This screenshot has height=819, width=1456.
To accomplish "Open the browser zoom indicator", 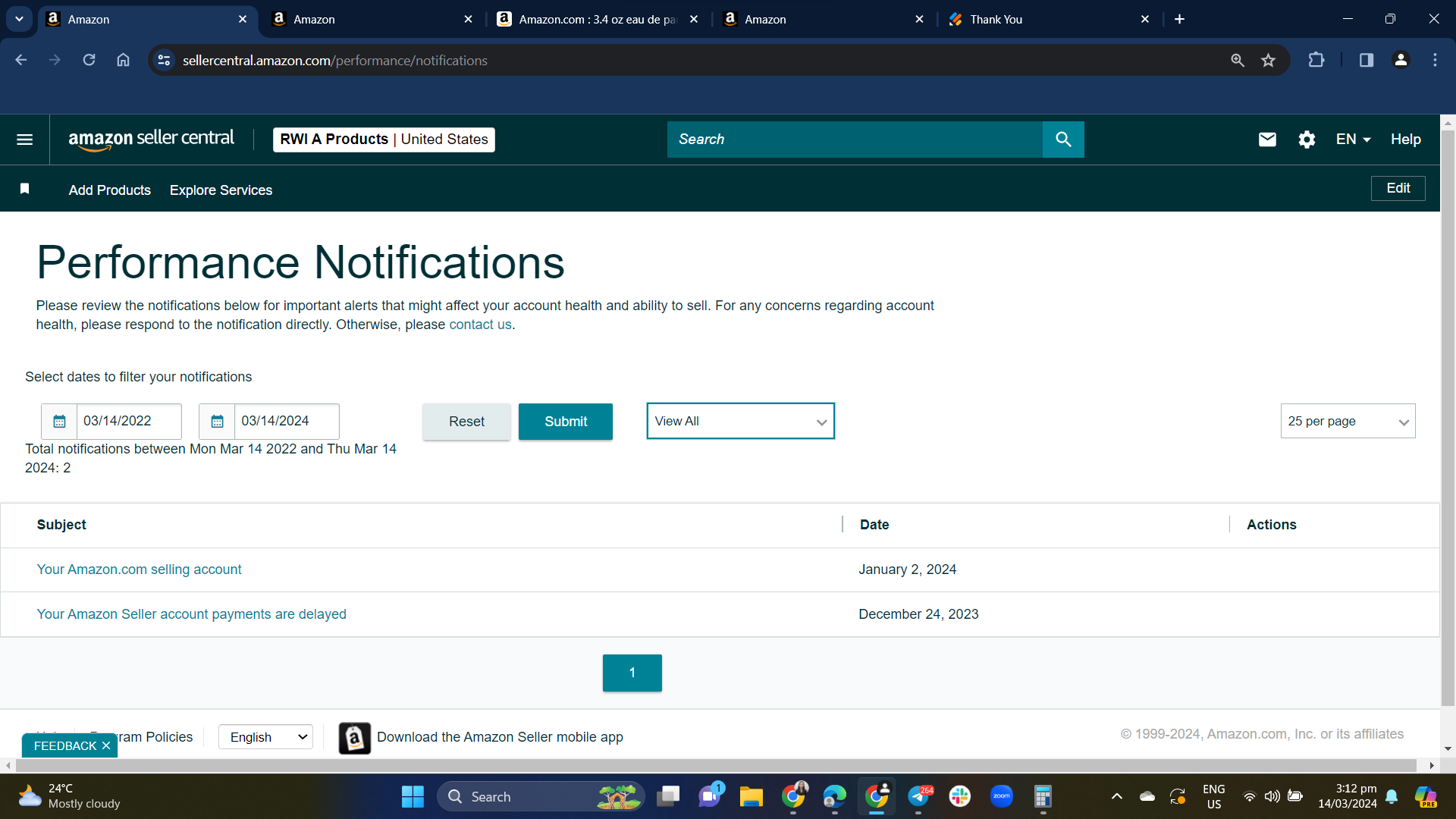I will [1238, 60].
